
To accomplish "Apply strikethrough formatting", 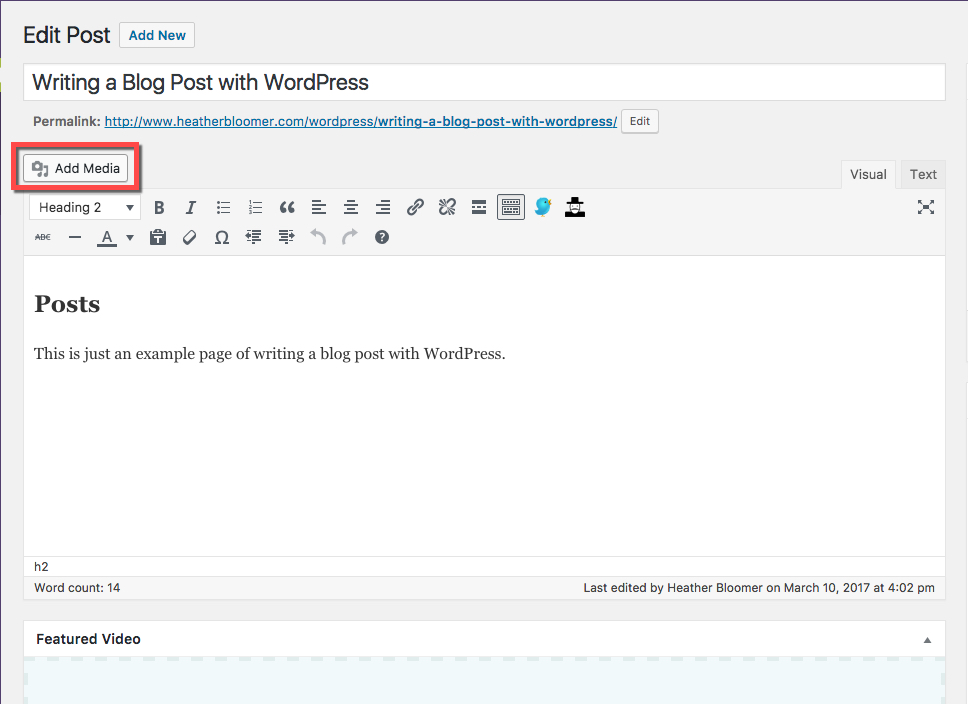I will (x=43, y=237).
